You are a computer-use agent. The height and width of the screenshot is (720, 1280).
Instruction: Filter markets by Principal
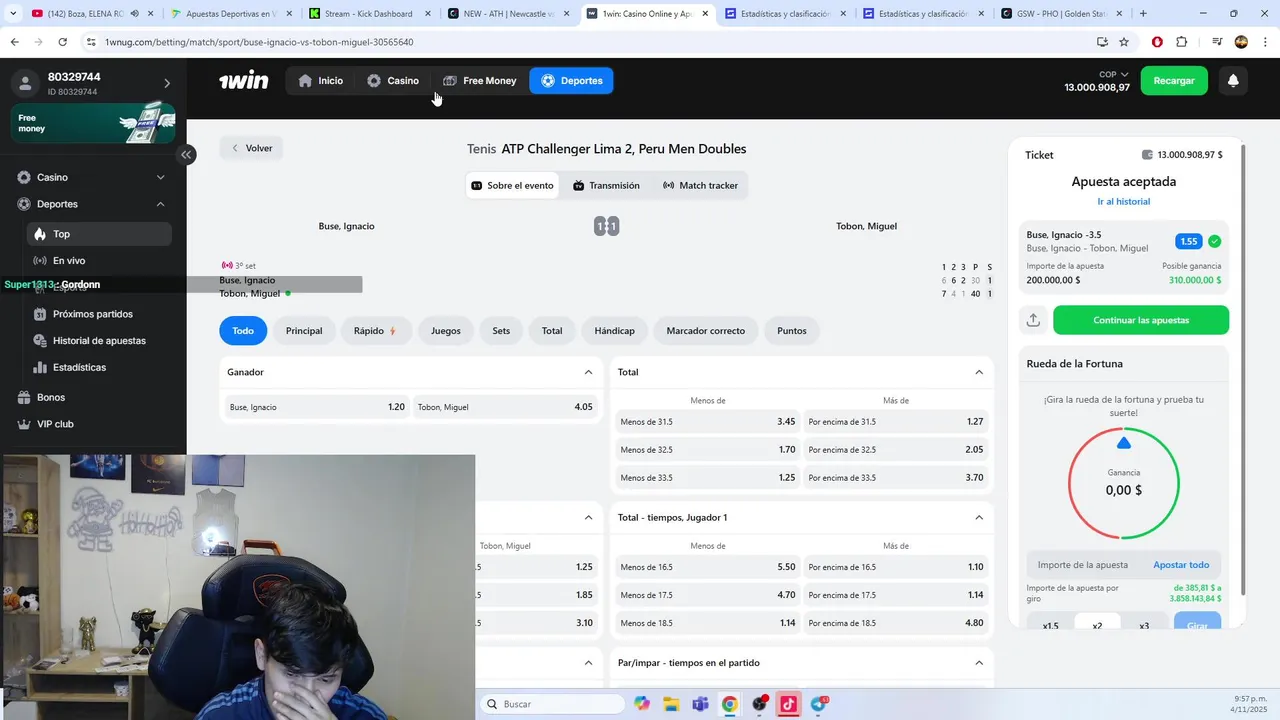[x=304, y=331]
